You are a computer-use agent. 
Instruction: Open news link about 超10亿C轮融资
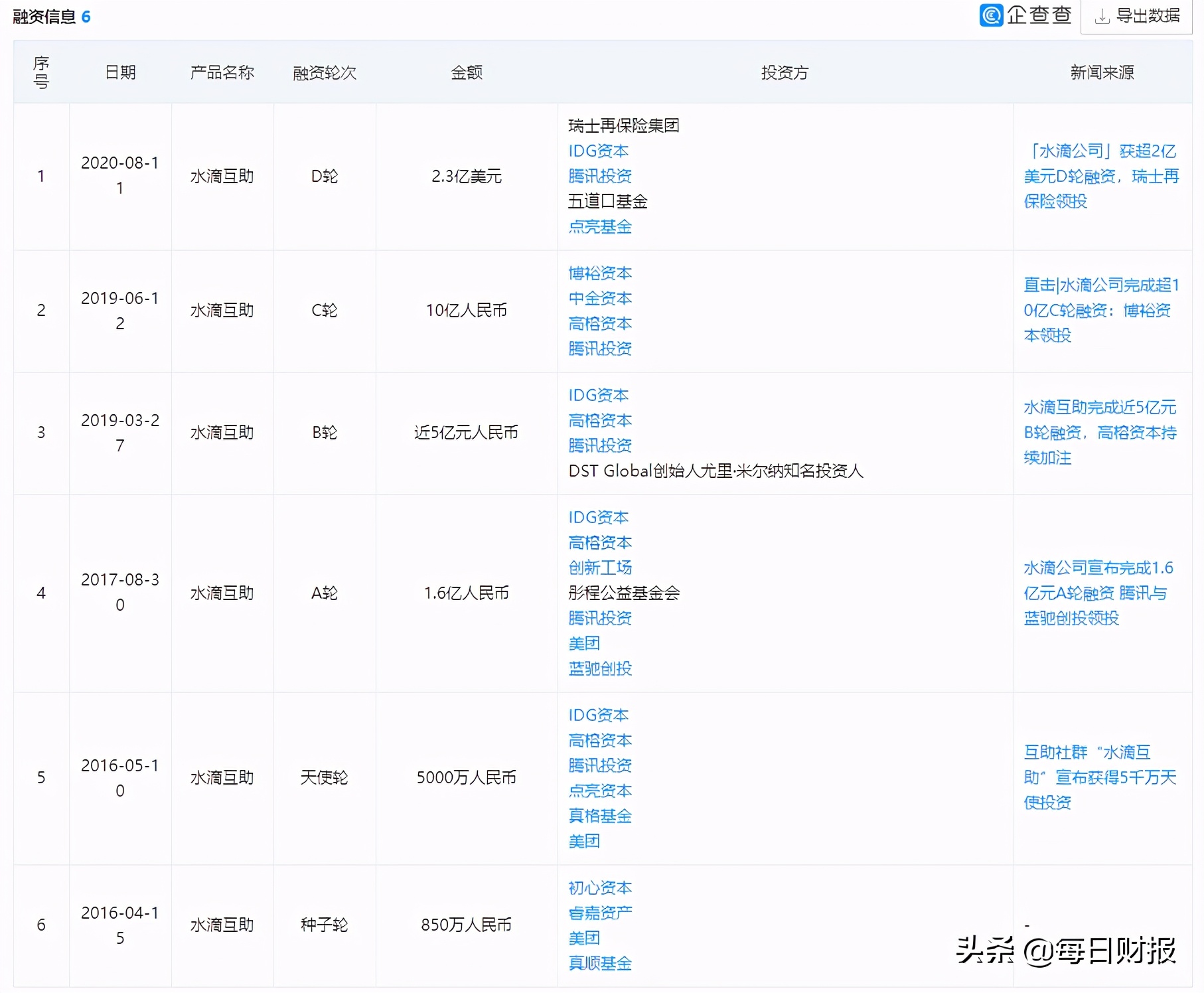1102,310
